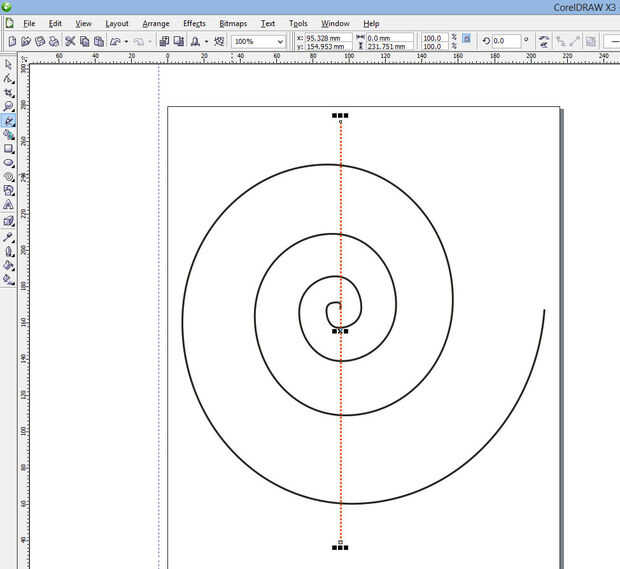Viewport: 620px width, 569px height.
Task: Select the Pick tool arrow
Action: pyautogui.click(x=9, y=64)
